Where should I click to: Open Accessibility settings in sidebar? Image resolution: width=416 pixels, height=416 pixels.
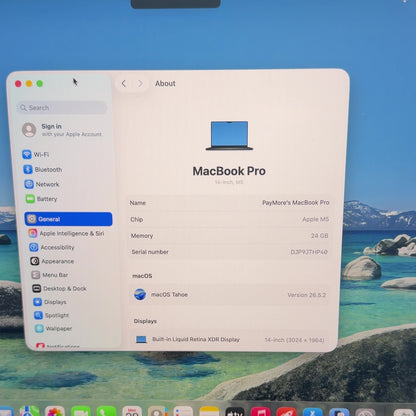[52, 247]
